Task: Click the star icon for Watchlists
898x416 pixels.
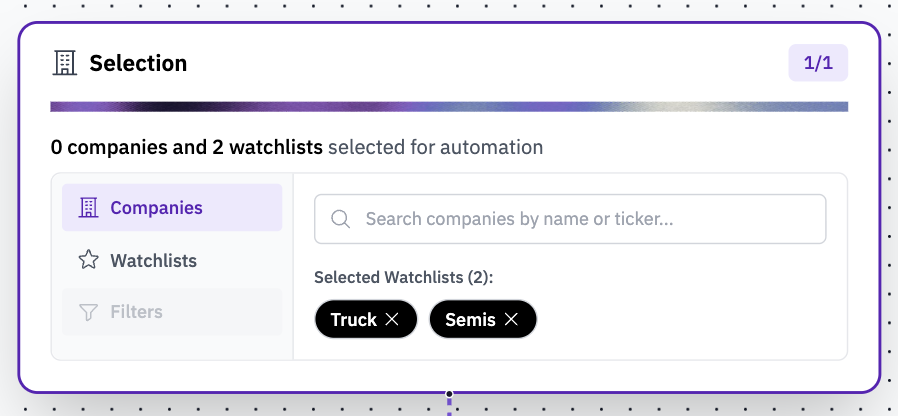Action: [88, 260]
